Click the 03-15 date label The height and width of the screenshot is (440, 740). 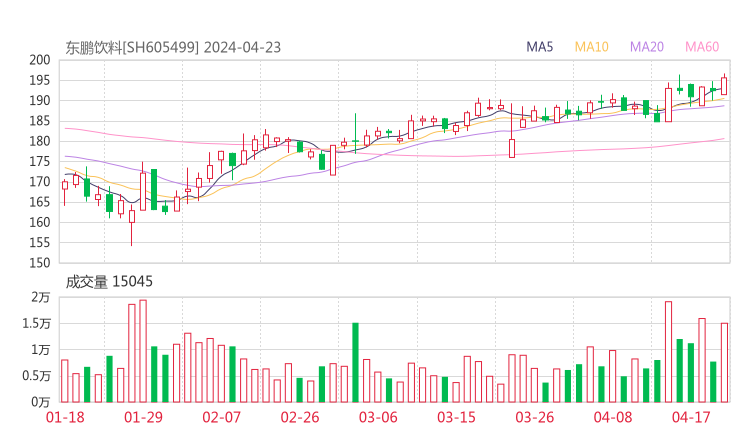click(x=456, y=417)
